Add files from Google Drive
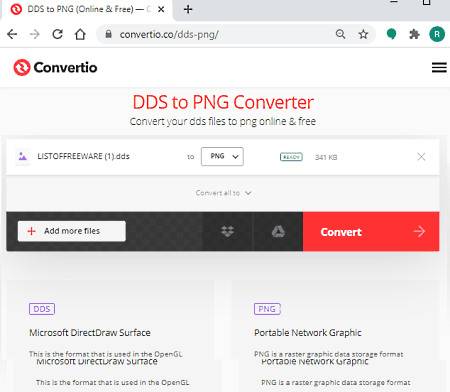Screen dimensions: 450x392 (278, 231)
